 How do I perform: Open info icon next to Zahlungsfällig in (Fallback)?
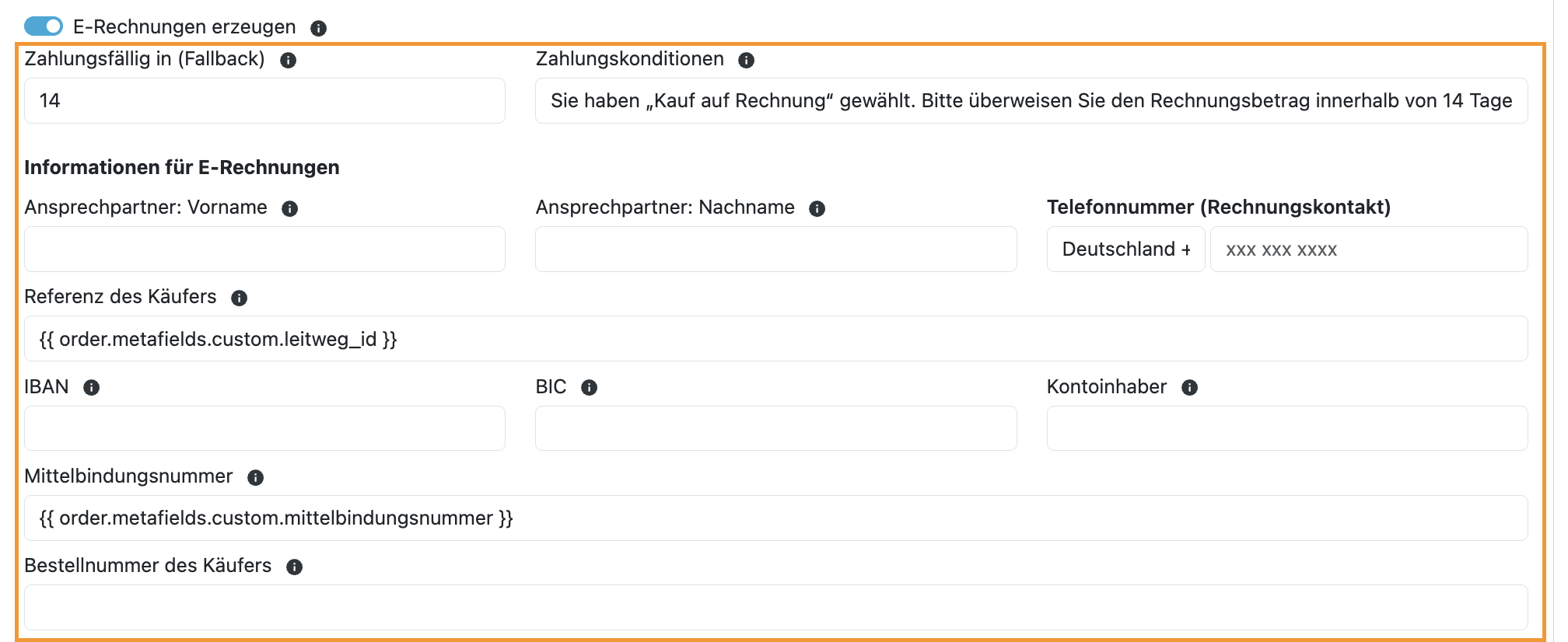(x=288, y=61)
